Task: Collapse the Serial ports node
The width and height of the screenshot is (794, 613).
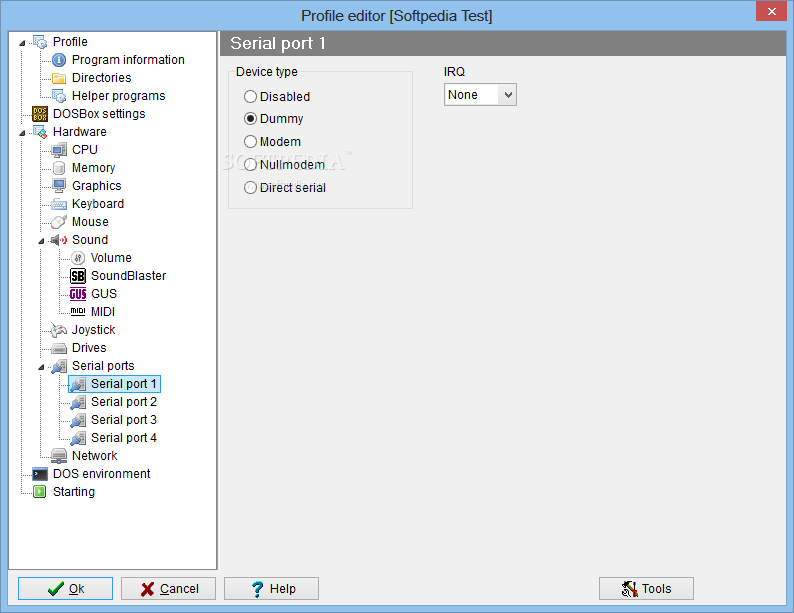Action: (x=42, y=367)
